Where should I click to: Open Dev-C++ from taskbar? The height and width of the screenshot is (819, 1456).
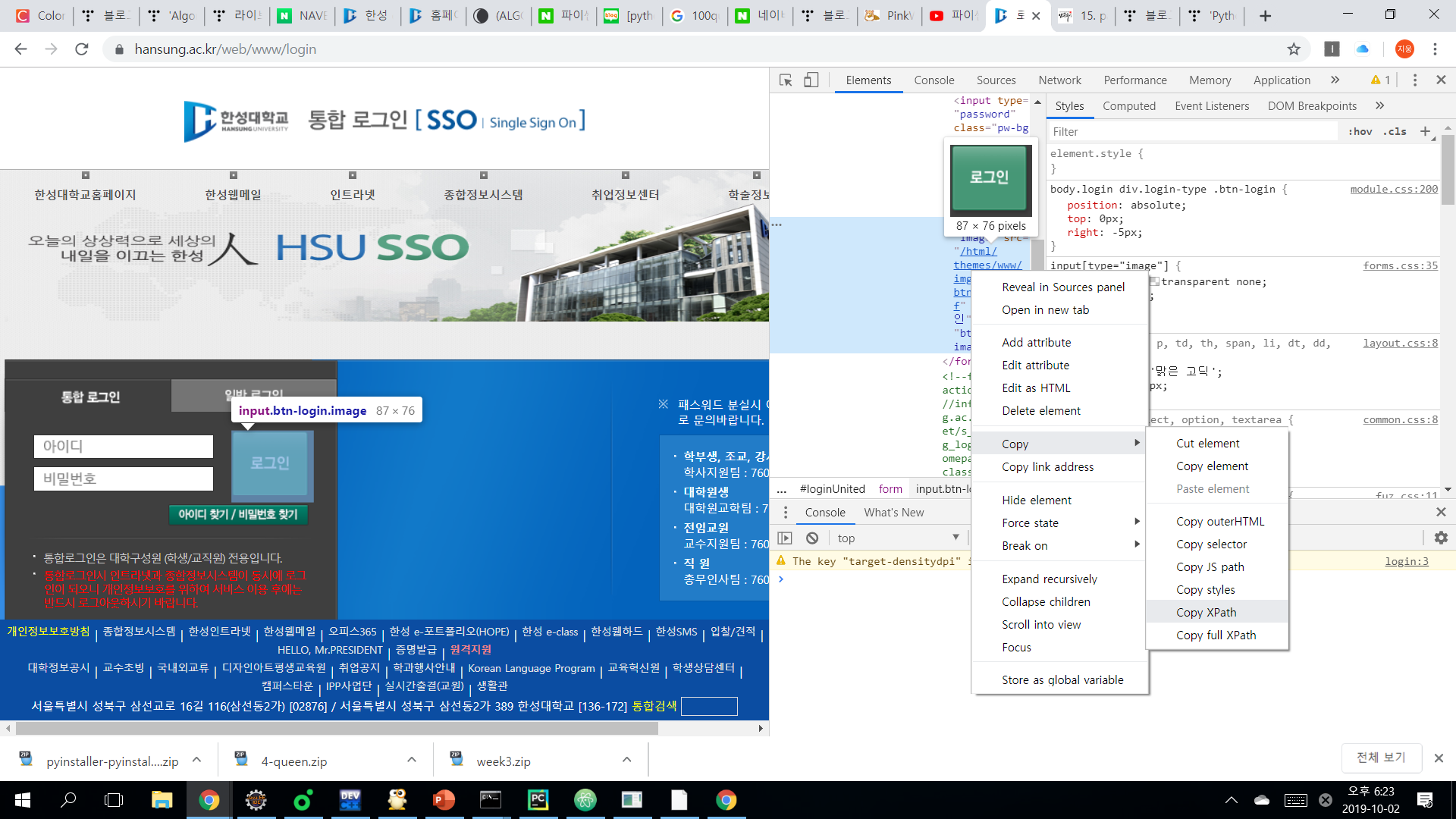(x=350, y=800)
